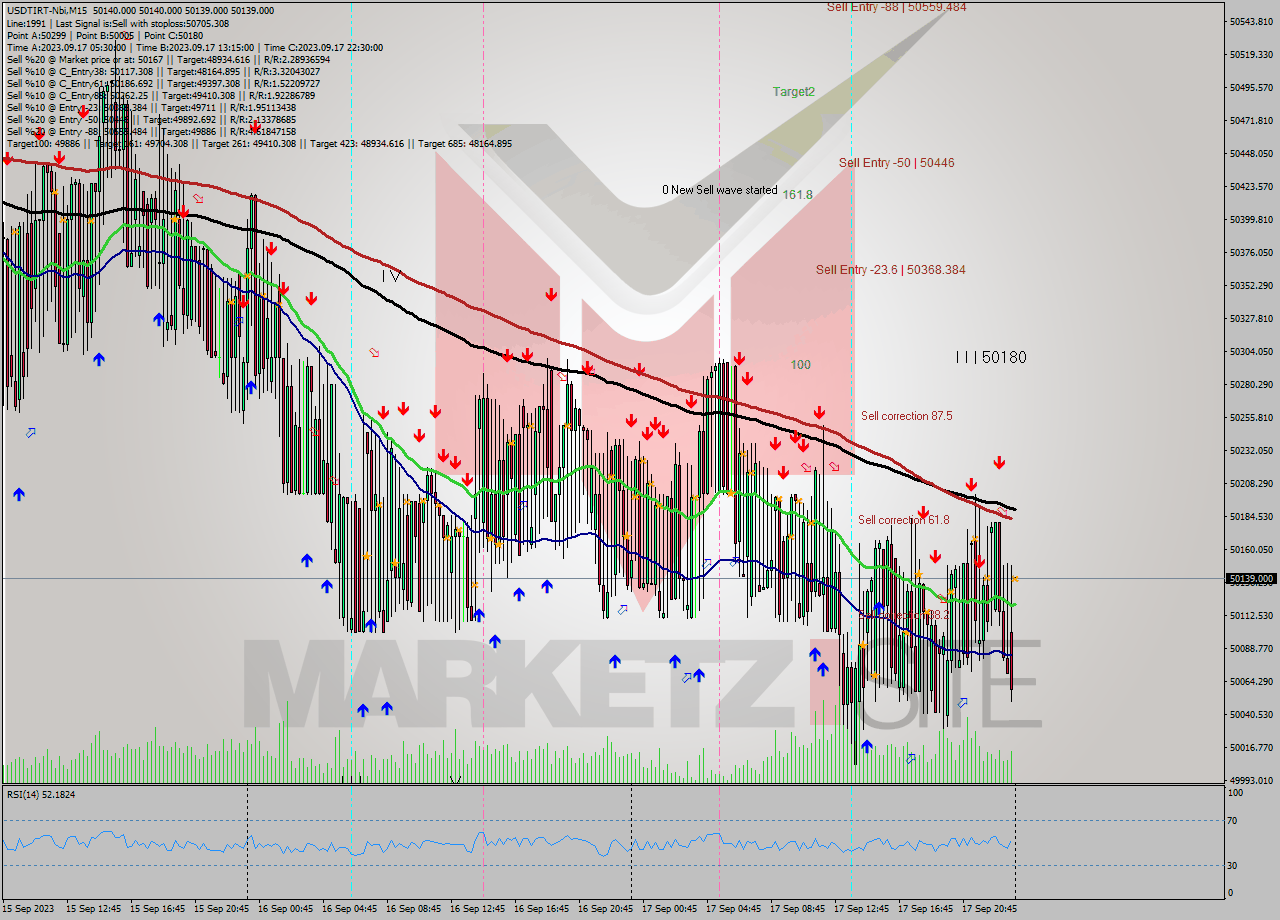1280x920 pixels.
Task: Click time label '15 Sep 20:45'
Action: pos(221,909)
